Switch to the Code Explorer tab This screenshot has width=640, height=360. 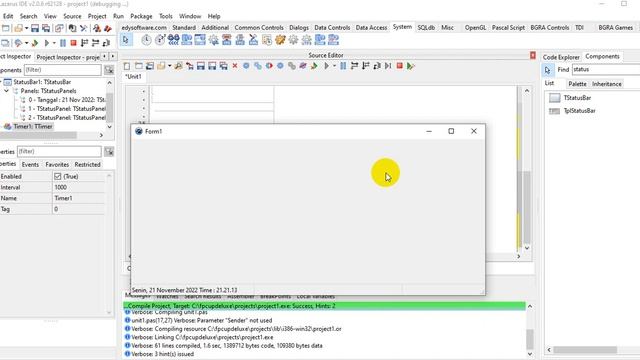pyautogui.click(x=561, y=57)
